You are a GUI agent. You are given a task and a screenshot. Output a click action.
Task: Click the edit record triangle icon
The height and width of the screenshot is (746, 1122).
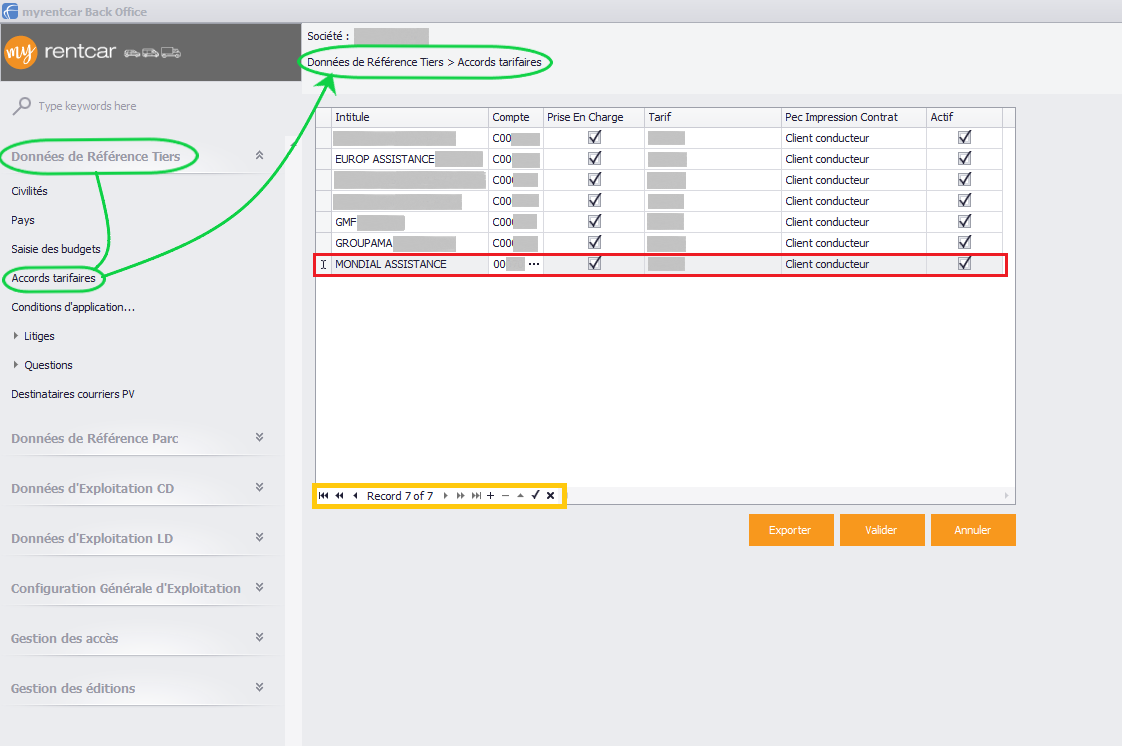(x=520, y=496)
